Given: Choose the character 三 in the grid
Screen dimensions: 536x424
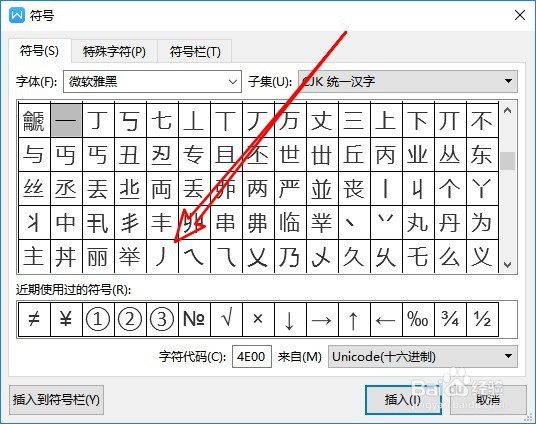Looking at the screenshot, I should click(x=354, y=121).
